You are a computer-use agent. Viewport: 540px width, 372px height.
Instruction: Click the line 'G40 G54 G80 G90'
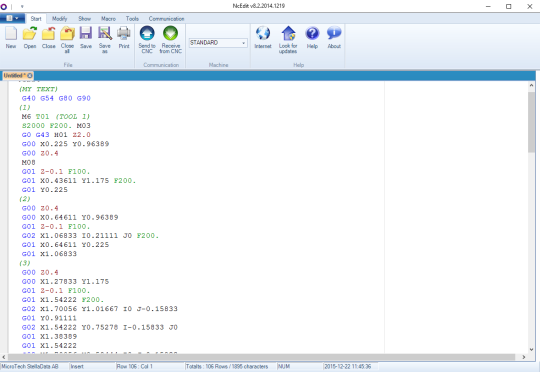(x=56, y=99)
